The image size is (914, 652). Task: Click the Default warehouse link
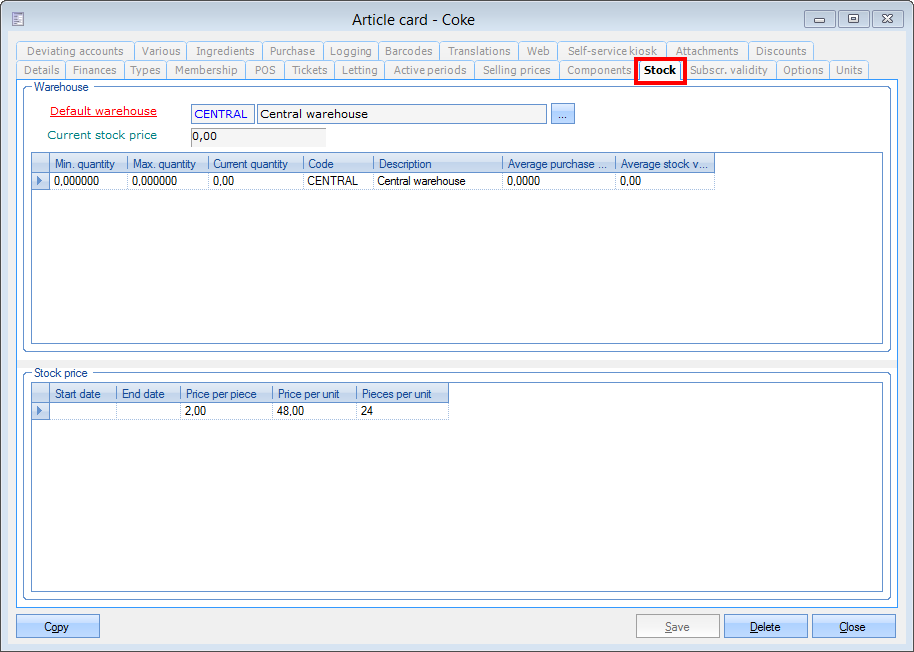click(x=103, y=111)
